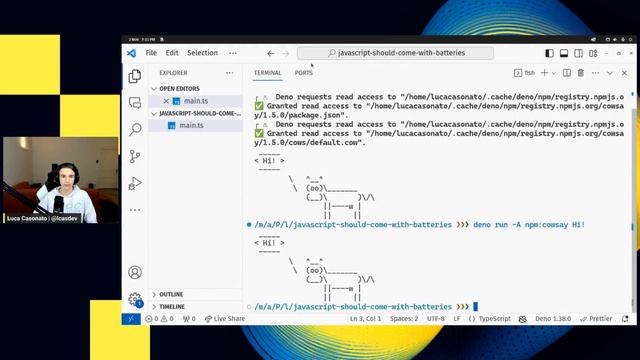
Task: Click the command center search box
Action: click(395, 53)
